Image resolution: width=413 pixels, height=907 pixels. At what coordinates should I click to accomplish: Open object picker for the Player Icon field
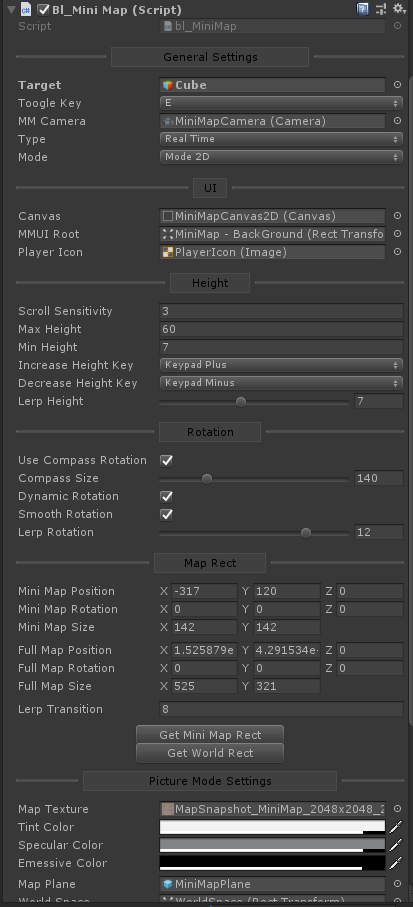(397, 252)
